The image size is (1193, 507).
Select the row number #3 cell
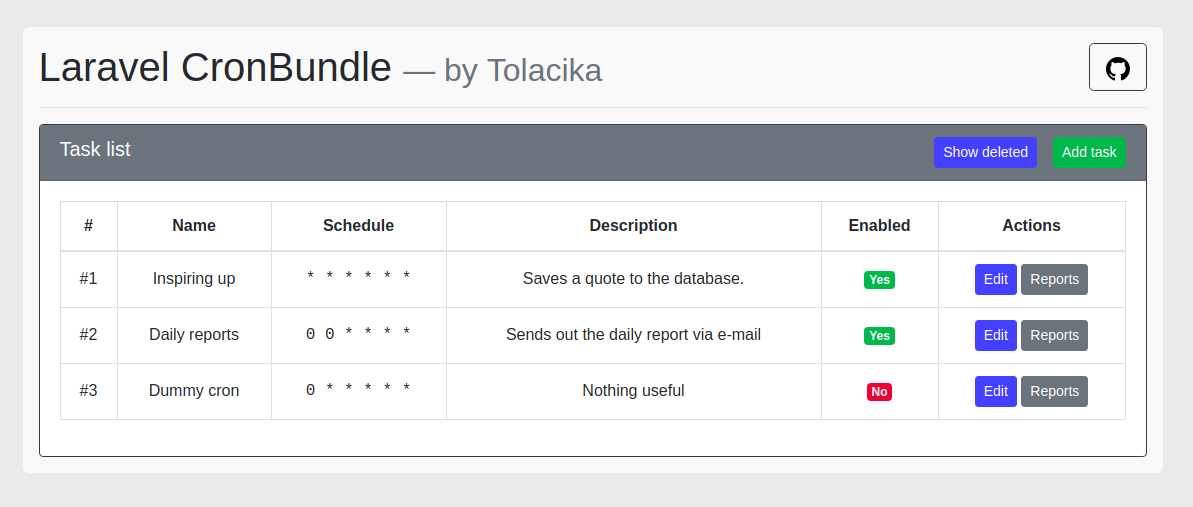click(x=88, y=391)
